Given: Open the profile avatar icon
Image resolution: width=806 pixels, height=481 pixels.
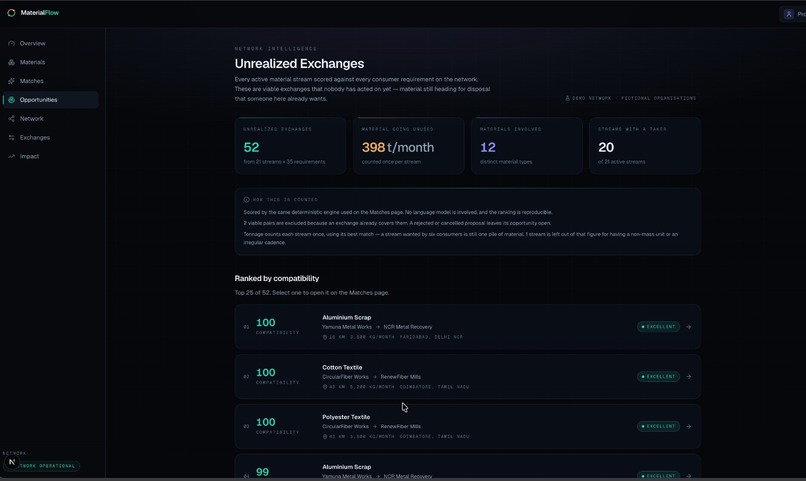Looking at the screenshot, I should point(789,14).
